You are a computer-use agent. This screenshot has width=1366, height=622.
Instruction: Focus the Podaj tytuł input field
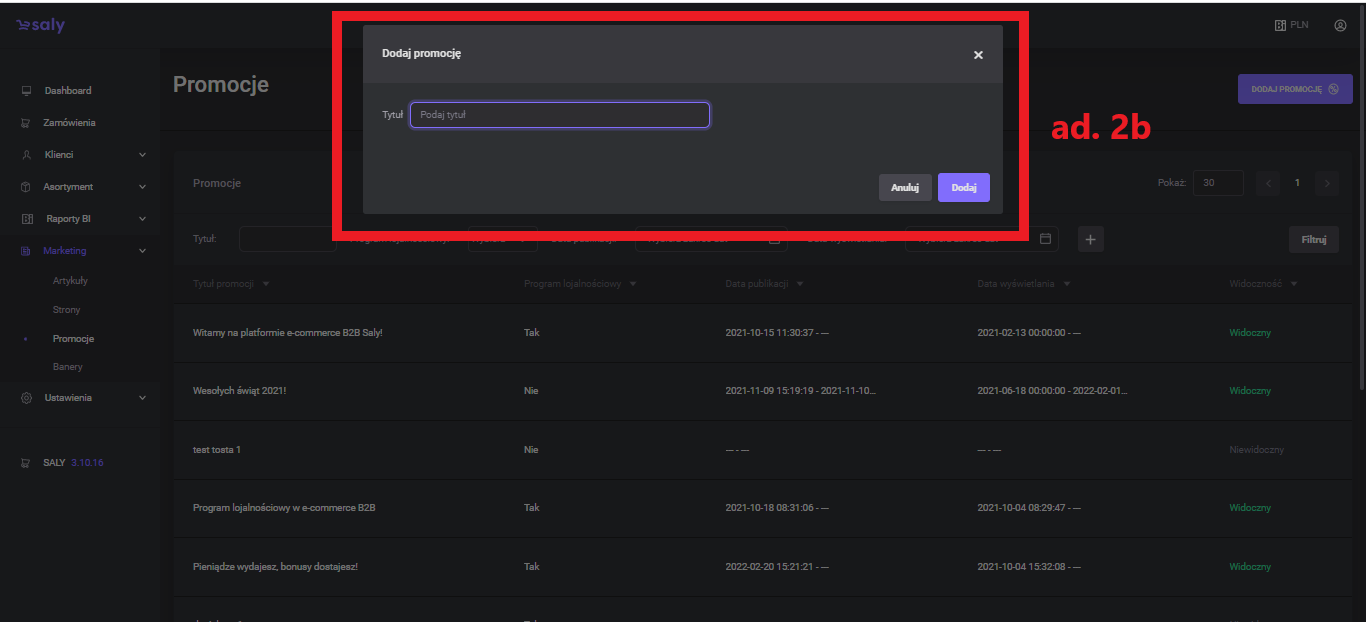coord(559,115)
